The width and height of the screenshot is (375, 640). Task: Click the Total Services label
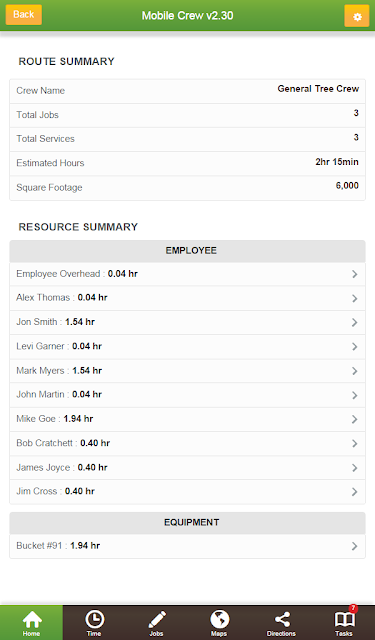(x=45, y=139)
